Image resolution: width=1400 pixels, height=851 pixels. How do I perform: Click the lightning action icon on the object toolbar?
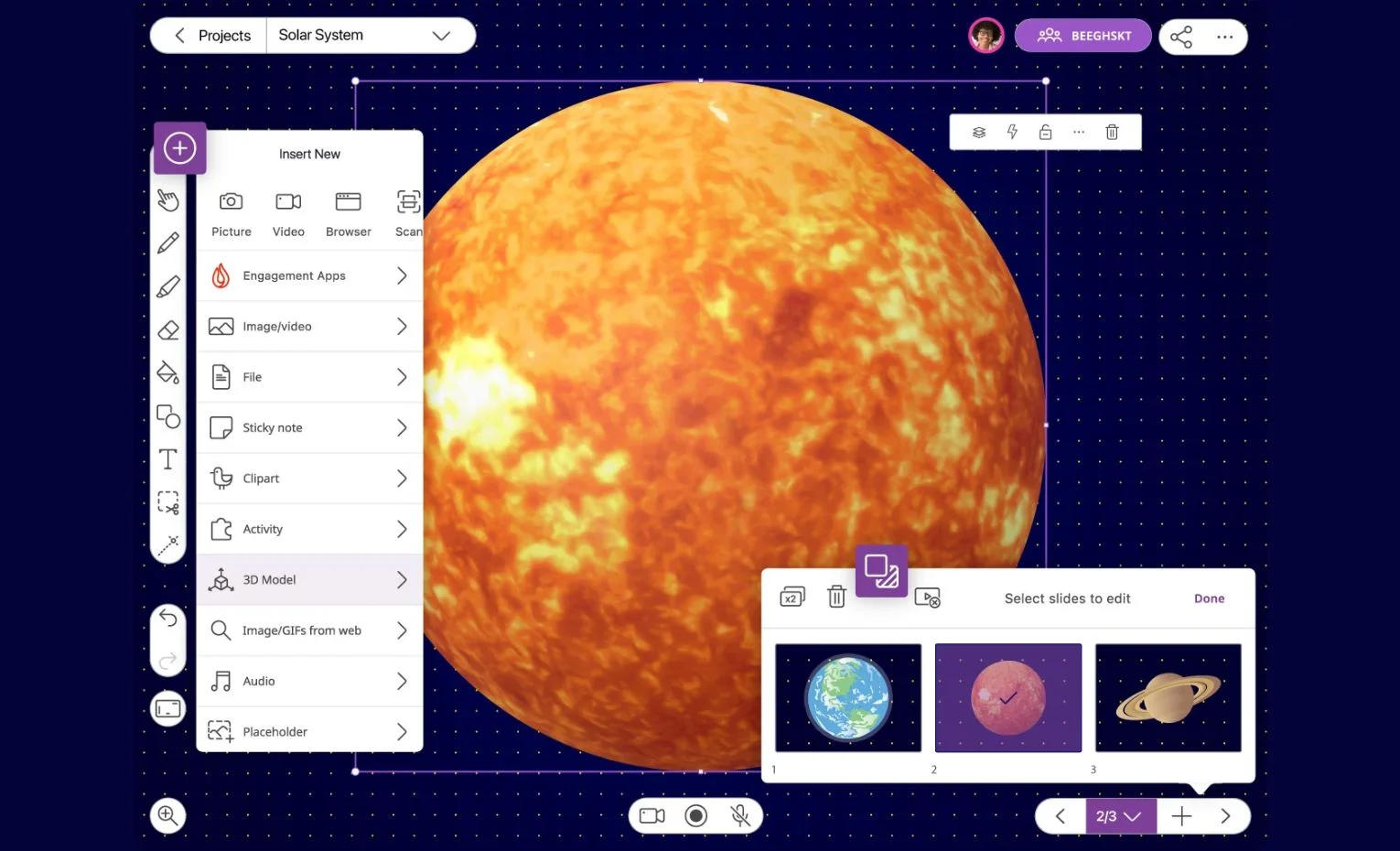[x=1012, y=132]
